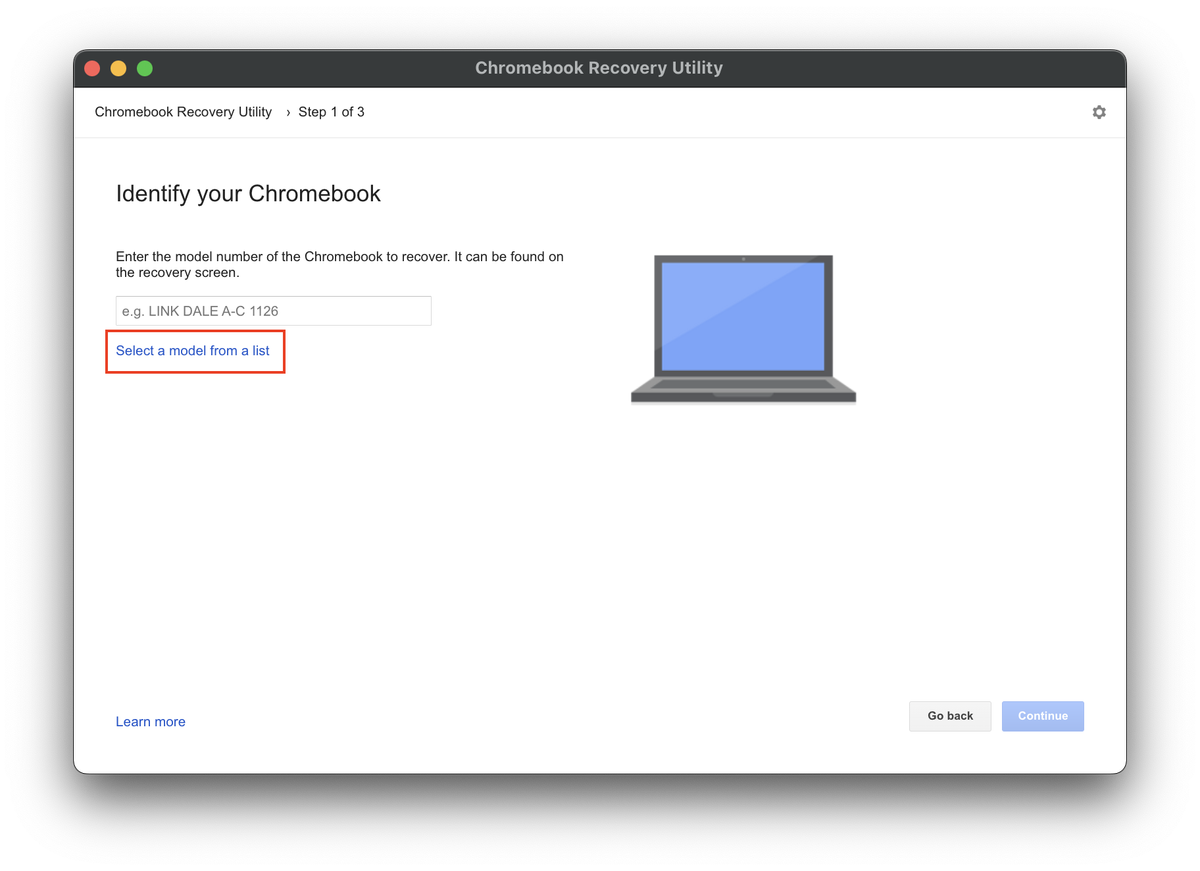Close the app with the red button

coord(92,68)
